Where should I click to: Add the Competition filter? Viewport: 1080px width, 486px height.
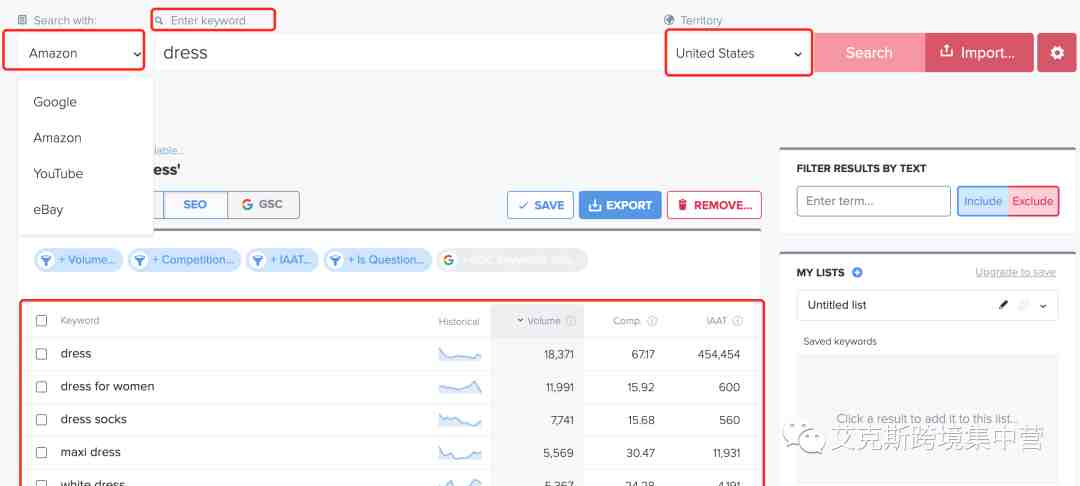184,260
